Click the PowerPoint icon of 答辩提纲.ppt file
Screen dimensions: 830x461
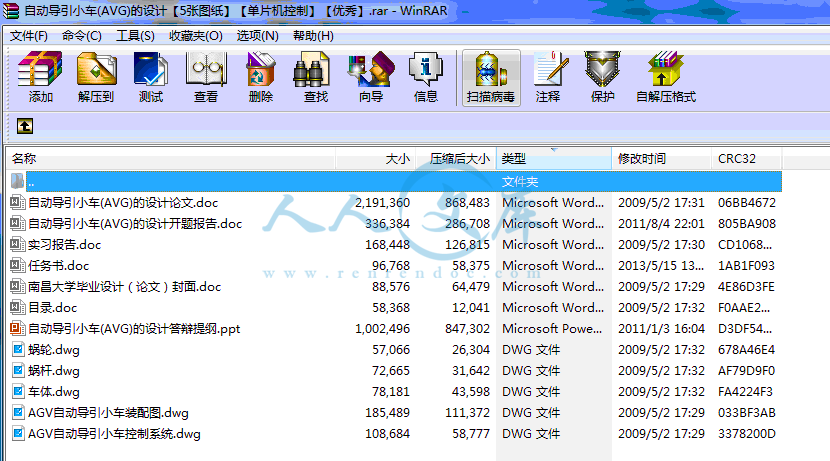pyautogui.click(x=17, y=329)
